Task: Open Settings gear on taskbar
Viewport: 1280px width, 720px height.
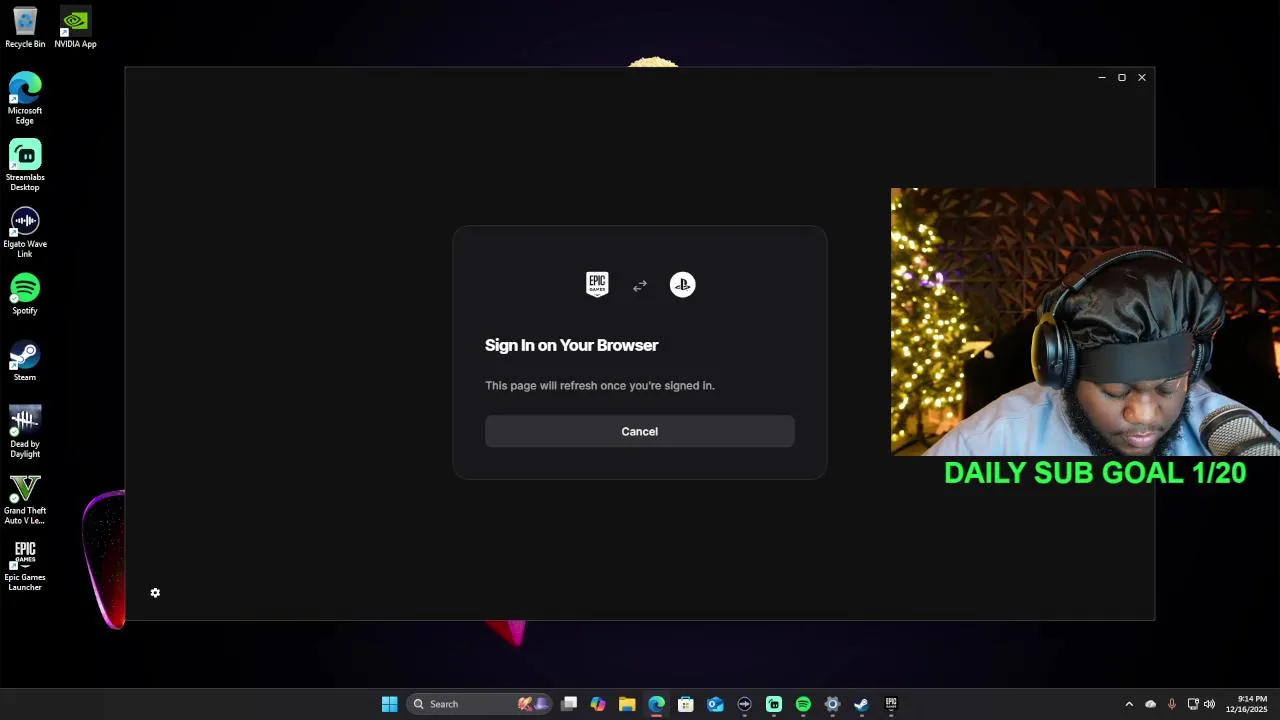Action: pyautogui.click(x=832, y=704)
